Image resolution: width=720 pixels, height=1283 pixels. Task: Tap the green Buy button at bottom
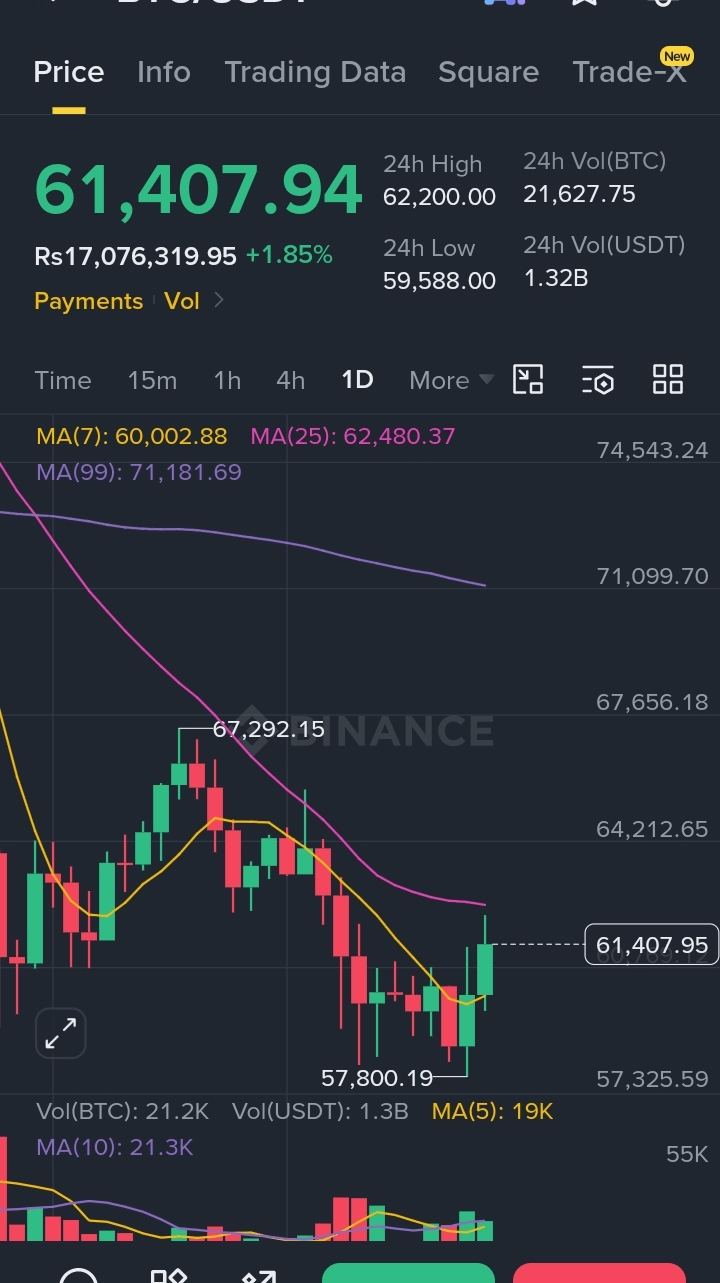[408, 1273]
